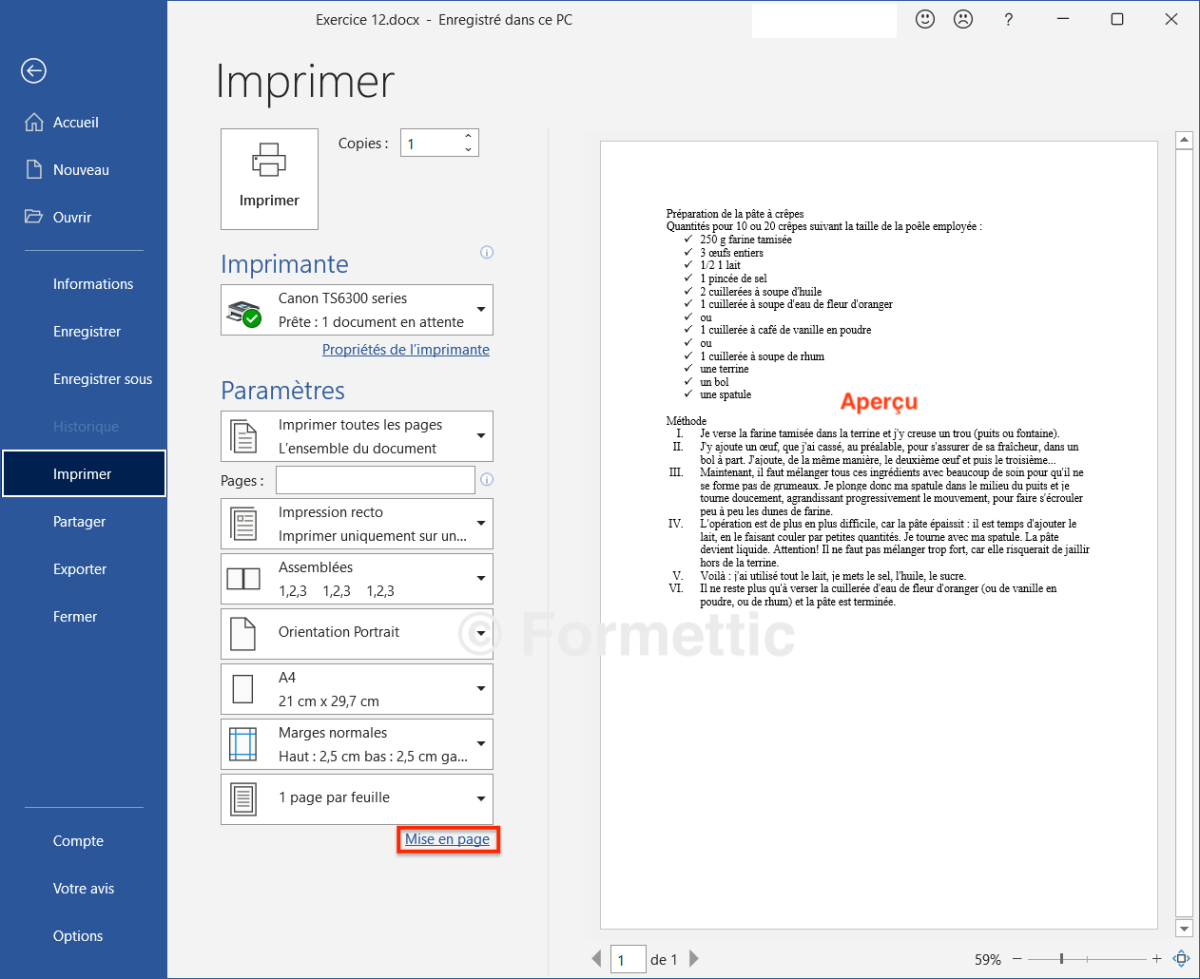Open the Canon TS6300 series printer dropdown
Screen dimensions: 1200x979
(x=356, y=310)
